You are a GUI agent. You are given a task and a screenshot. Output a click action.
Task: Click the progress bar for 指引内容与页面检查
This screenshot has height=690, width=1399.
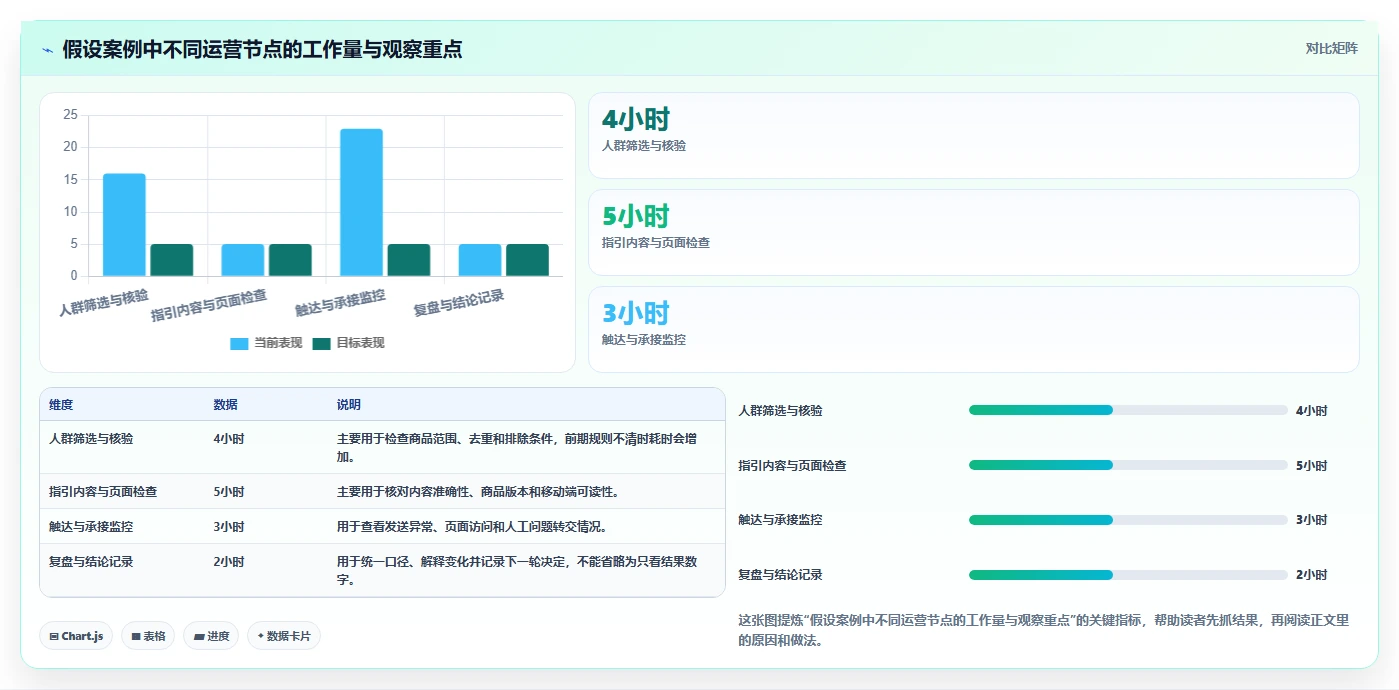coord(1128,465)
